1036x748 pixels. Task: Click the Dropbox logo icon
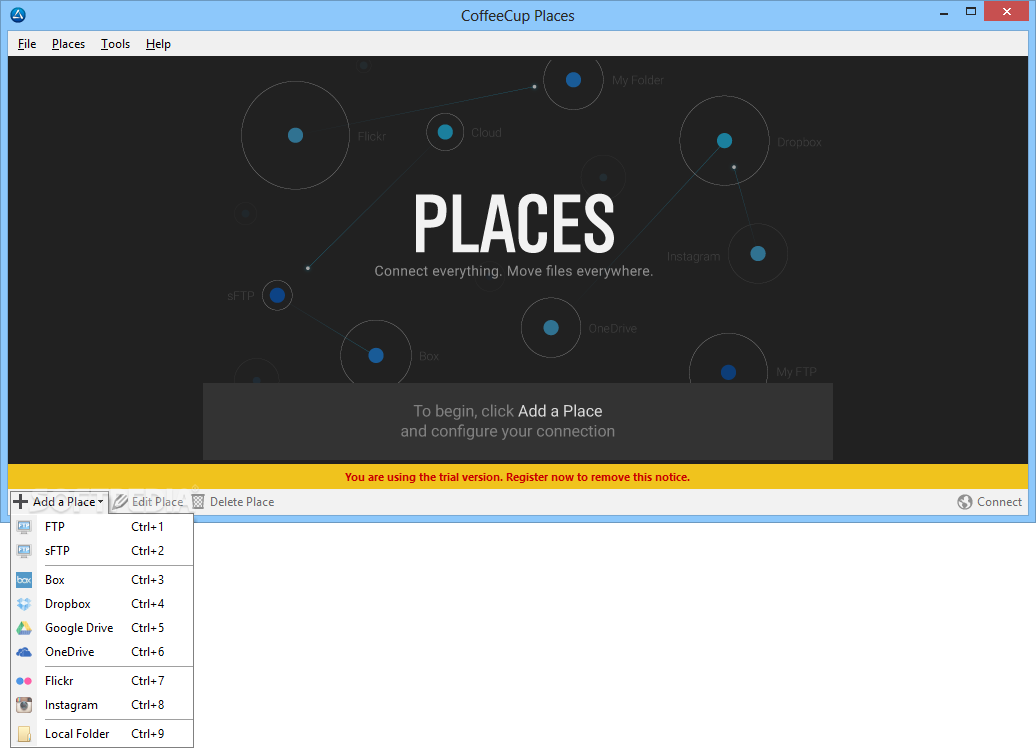(24, 604)
